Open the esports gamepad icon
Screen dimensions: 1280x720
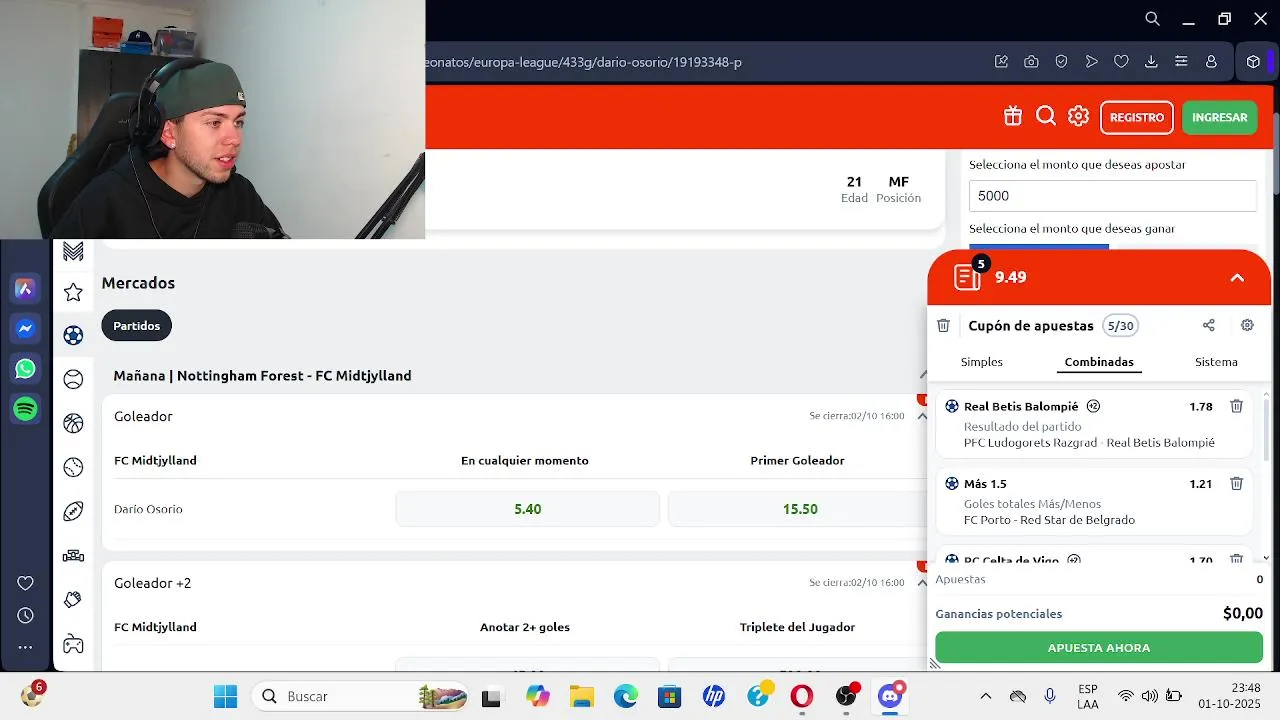tap(73, 643)
